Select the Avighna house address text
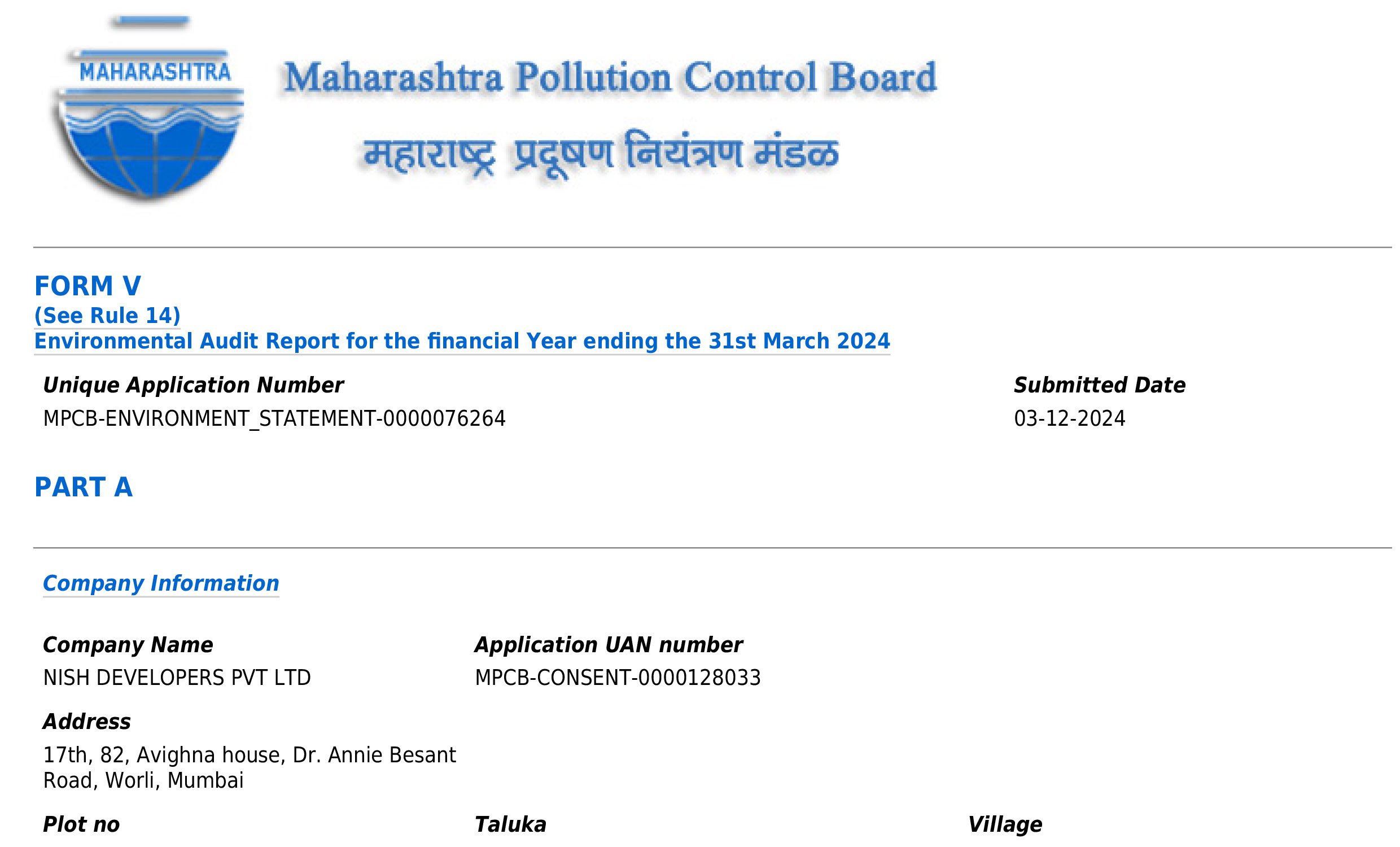Image resolution: width=1400 pixels, height=847 pixels. (x=250, y=768)
